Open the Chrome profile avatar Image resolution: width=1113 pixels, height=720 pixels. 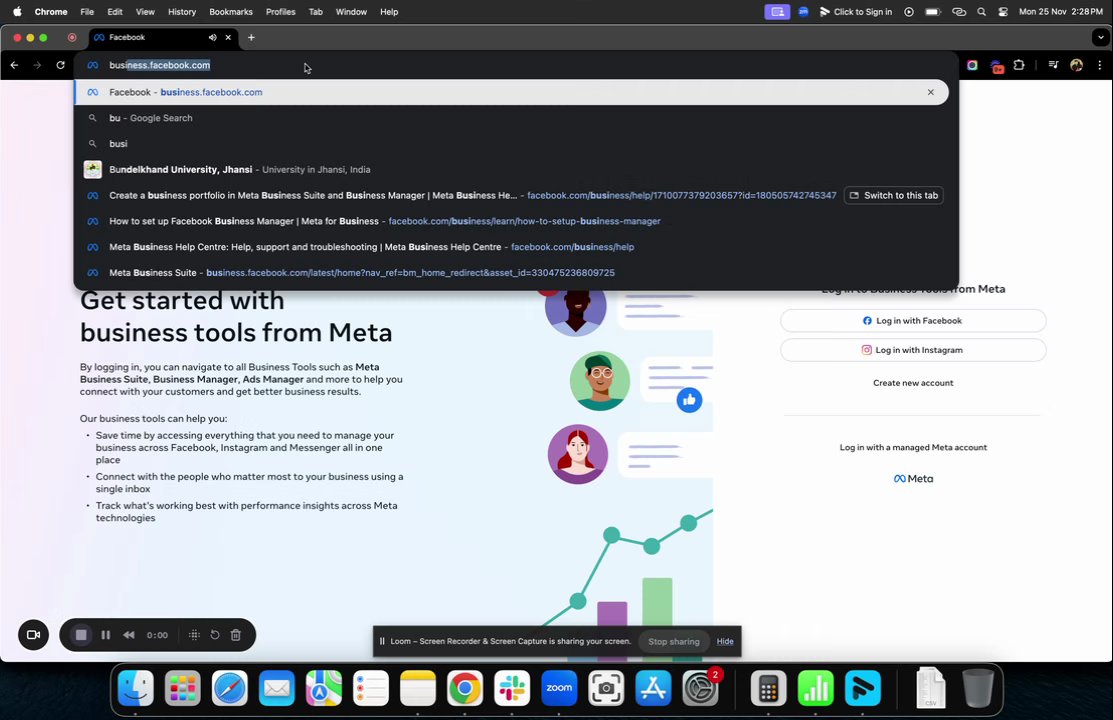pos(1077,65)
